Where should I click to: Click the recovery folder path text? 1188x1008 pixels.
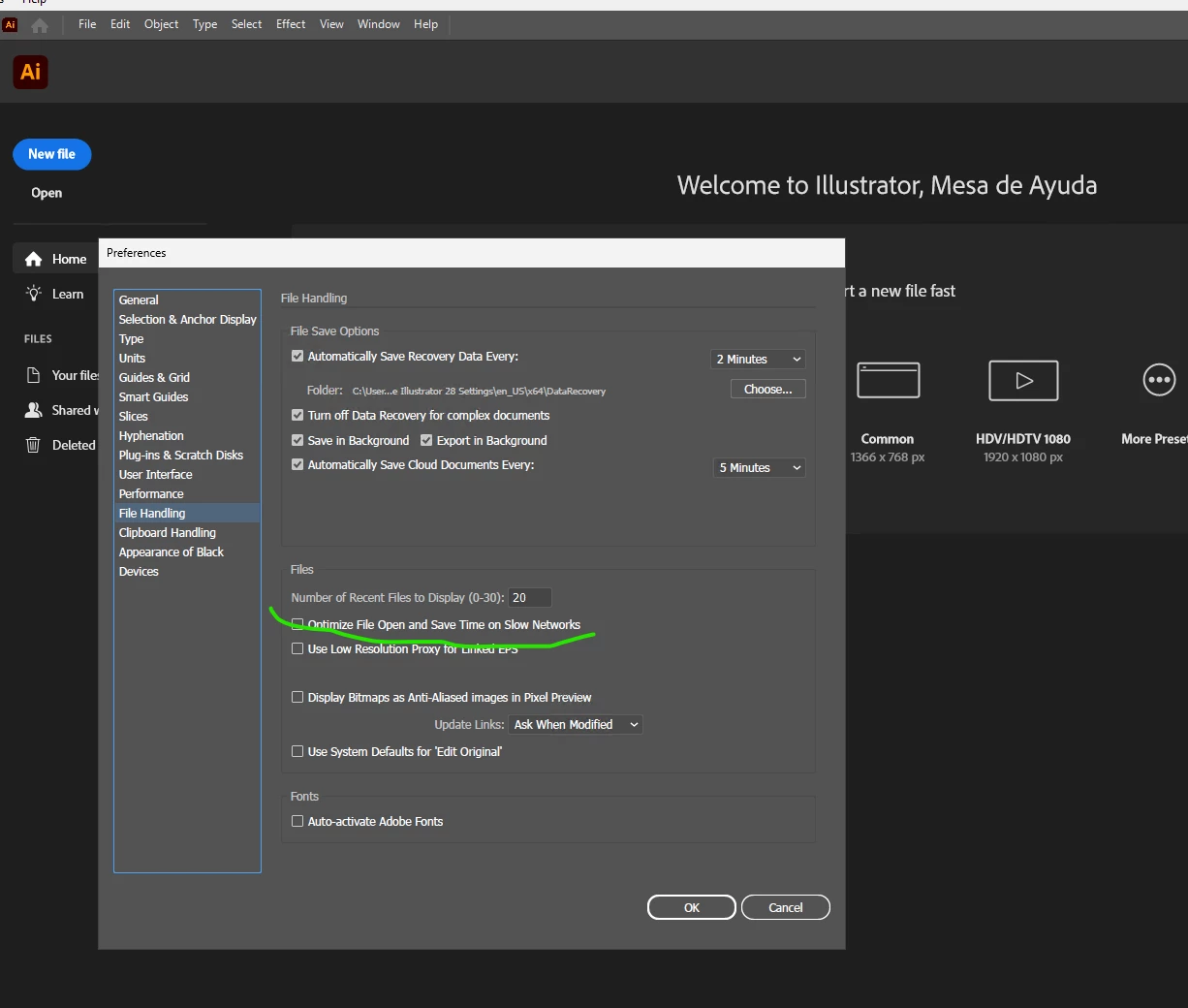point(479,392)
